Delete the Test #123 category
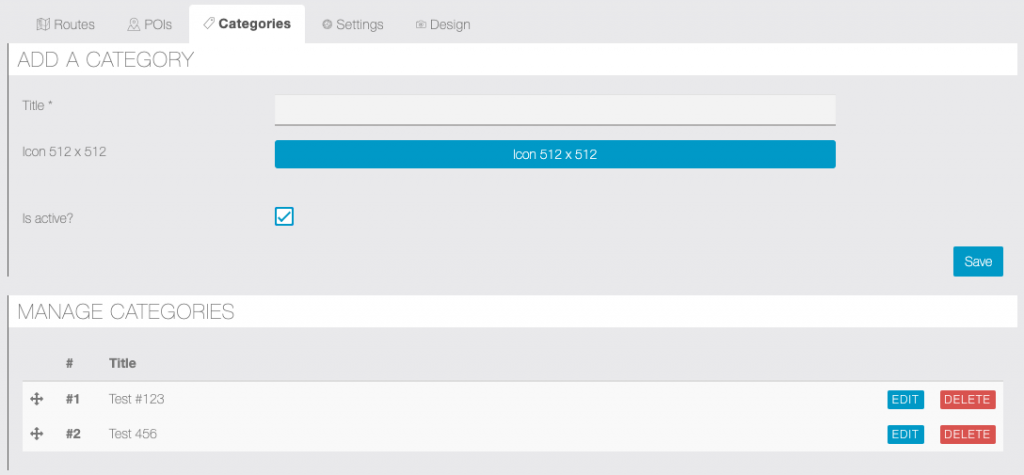The width and height of the screenshot is (1024, 475). click(x=967, y=399)
